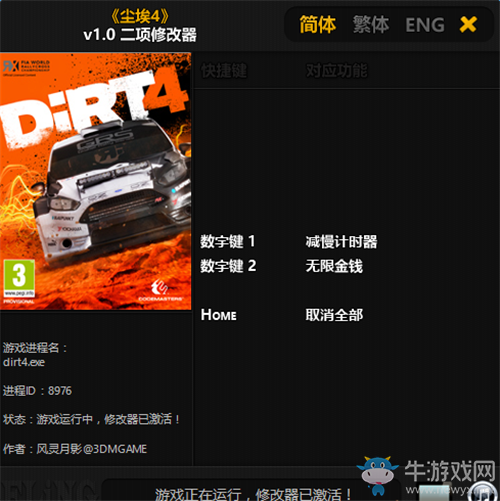This screenshot has width=500, height=501.
Task: Switch language to 简体
Action: pos(317,25)
